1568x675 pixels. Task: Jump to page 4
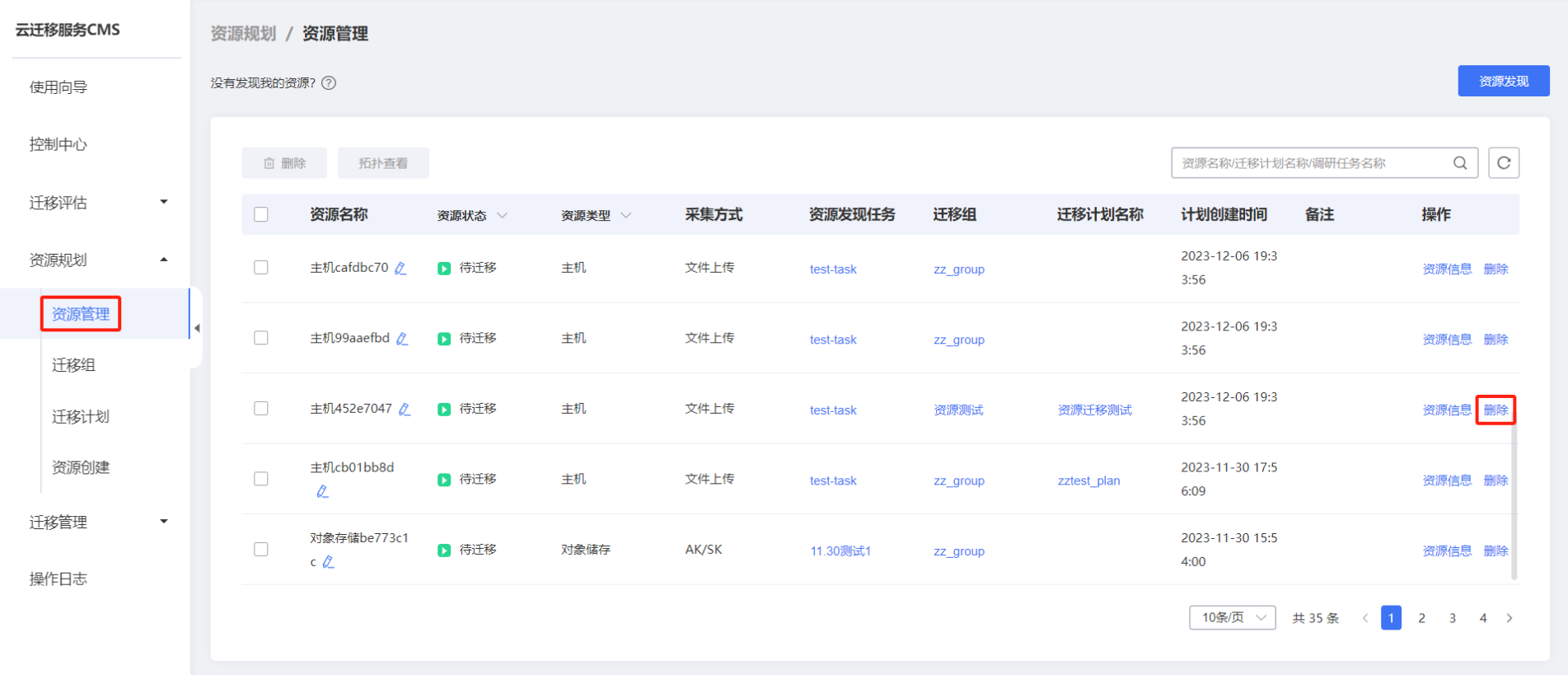click(x=1482, y=618)
